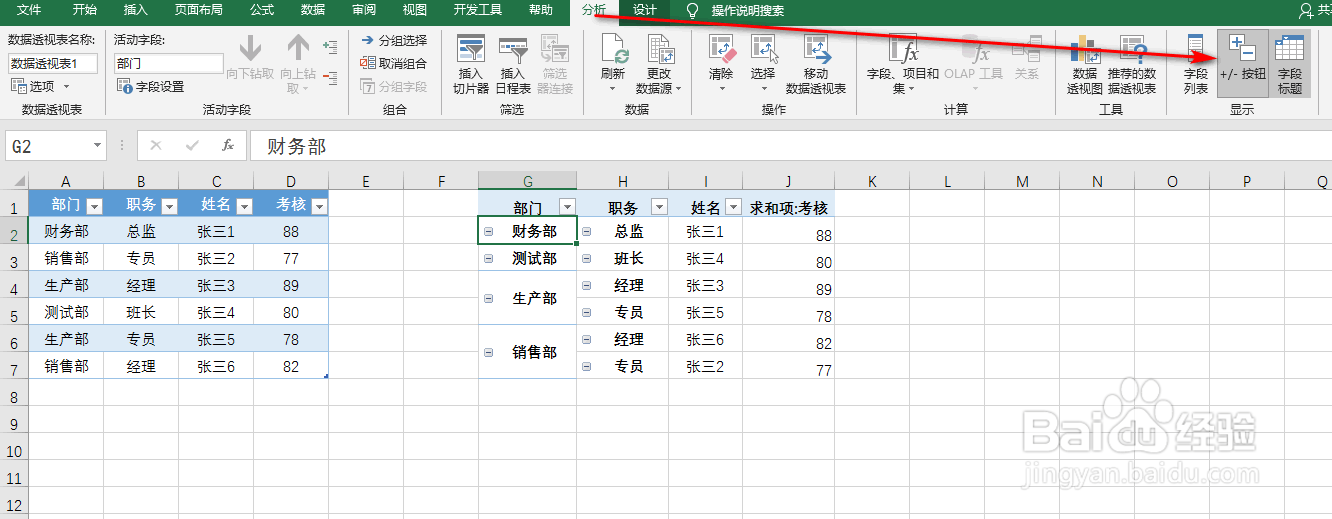The height and width of the screenshot is (519, 1332).
Task: Open the 文件 menu tab
Action: tap(30, 10)
